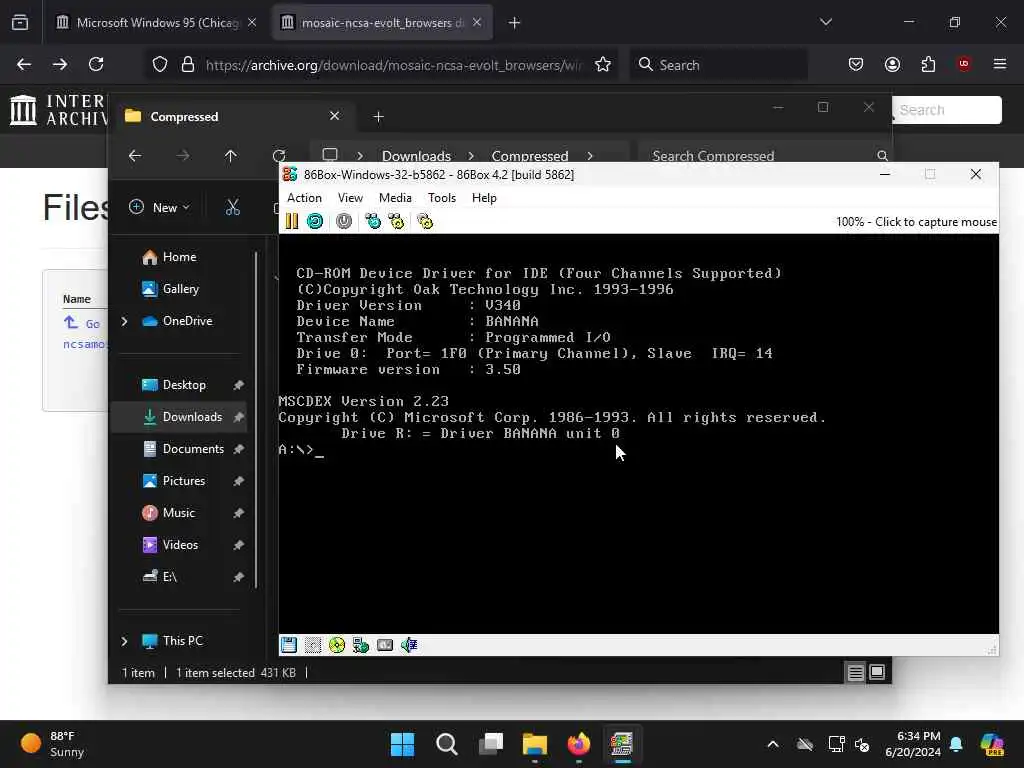This screenshot has width=1024, height=768.
Task: Bookmark this archive.org page with the star
Action: [x=603, y=64]
